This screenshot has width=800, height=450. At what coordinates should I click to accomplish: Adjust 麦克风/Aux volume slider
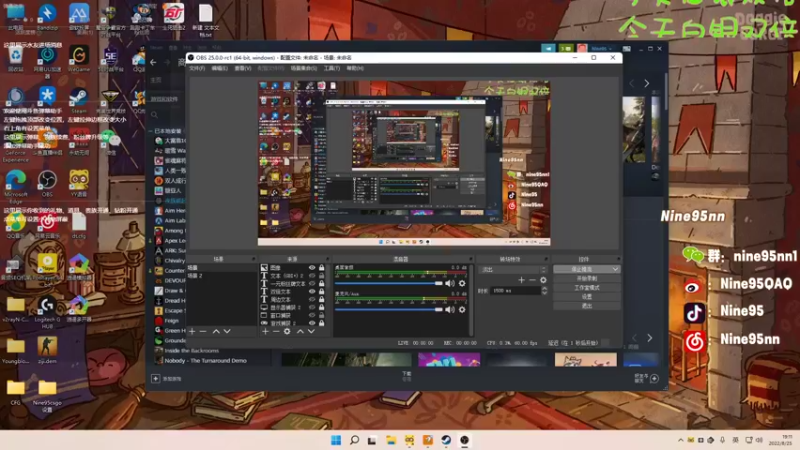[388, 310]
